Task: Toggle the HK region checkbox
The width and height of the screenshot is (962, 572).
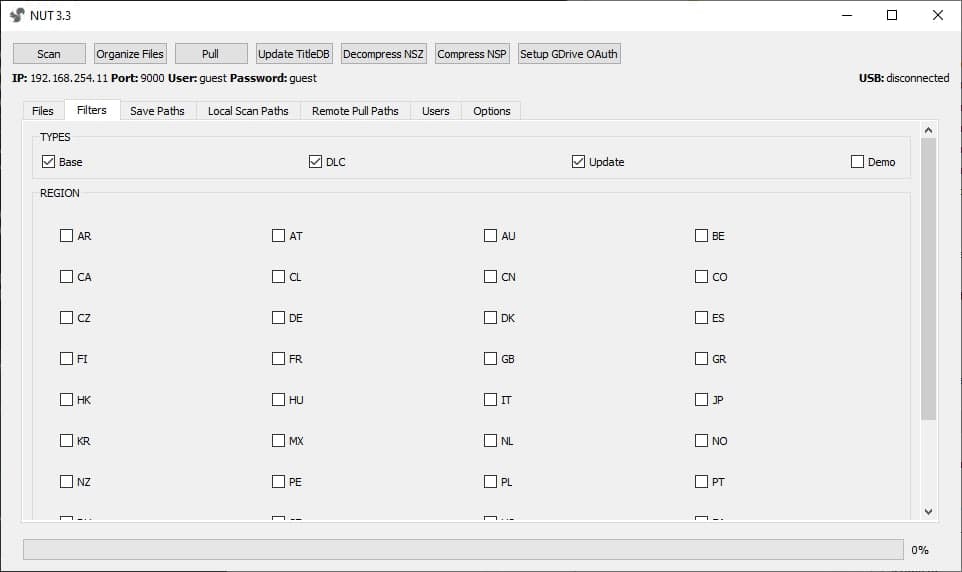Action: (x=66, y=400)
